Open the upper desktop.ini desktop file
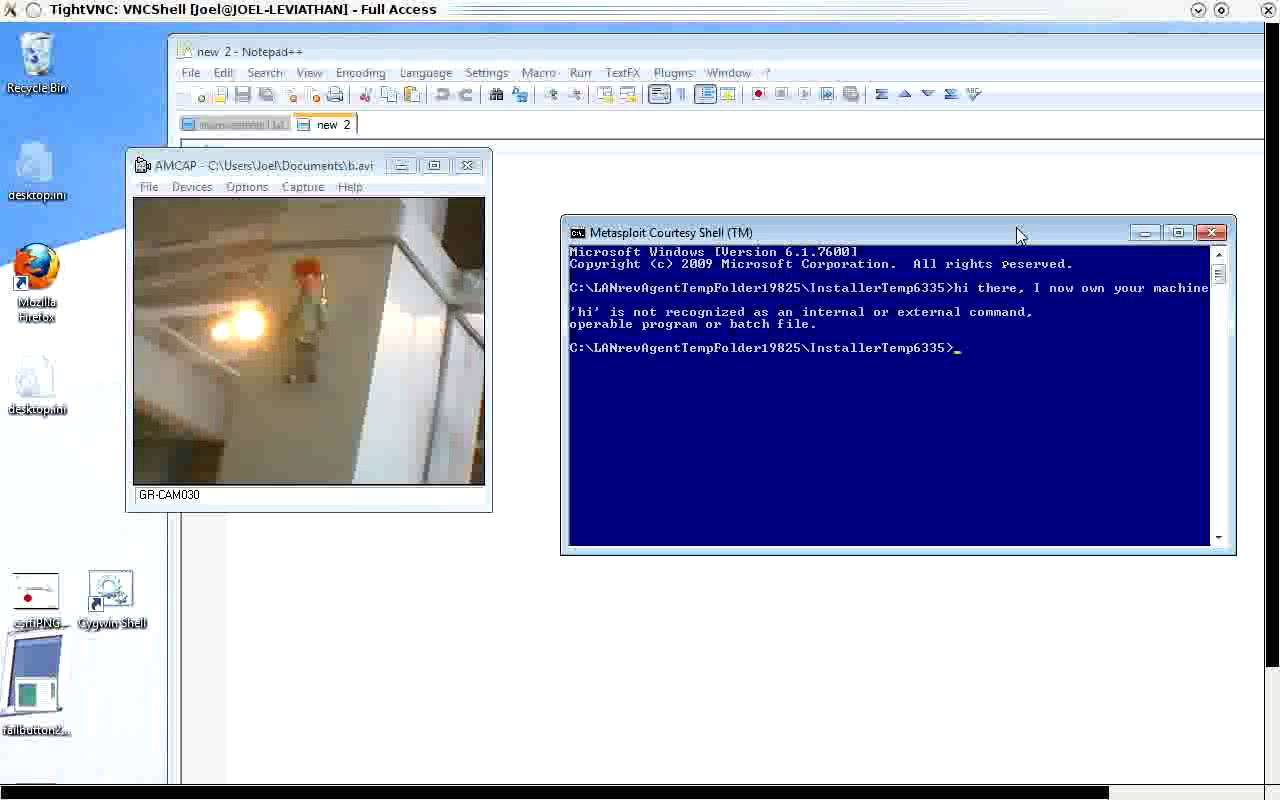The image size is (1280, 800). pos(37,171)
